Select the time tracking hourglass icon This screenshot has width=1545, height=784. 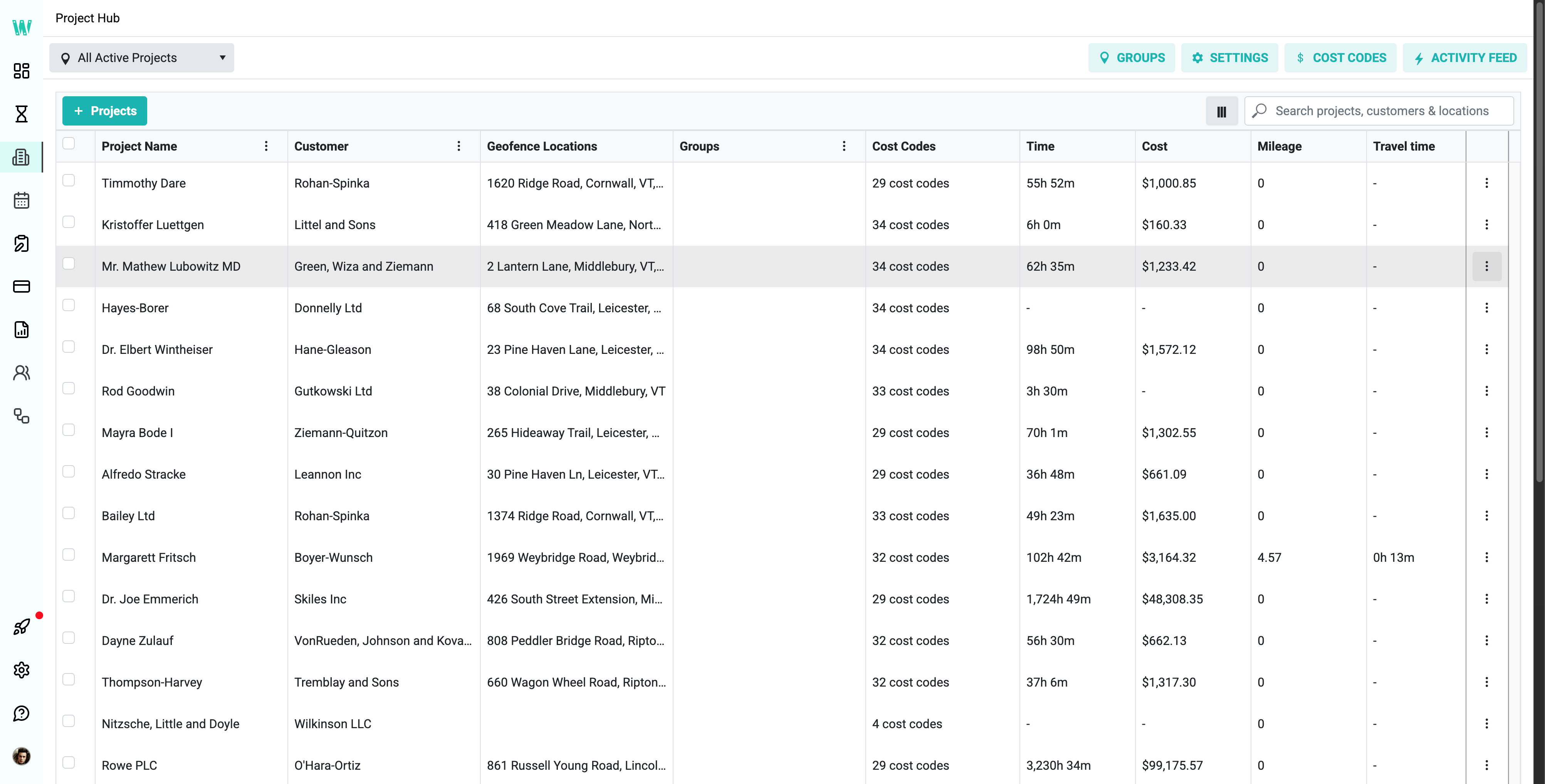[22, 114]
